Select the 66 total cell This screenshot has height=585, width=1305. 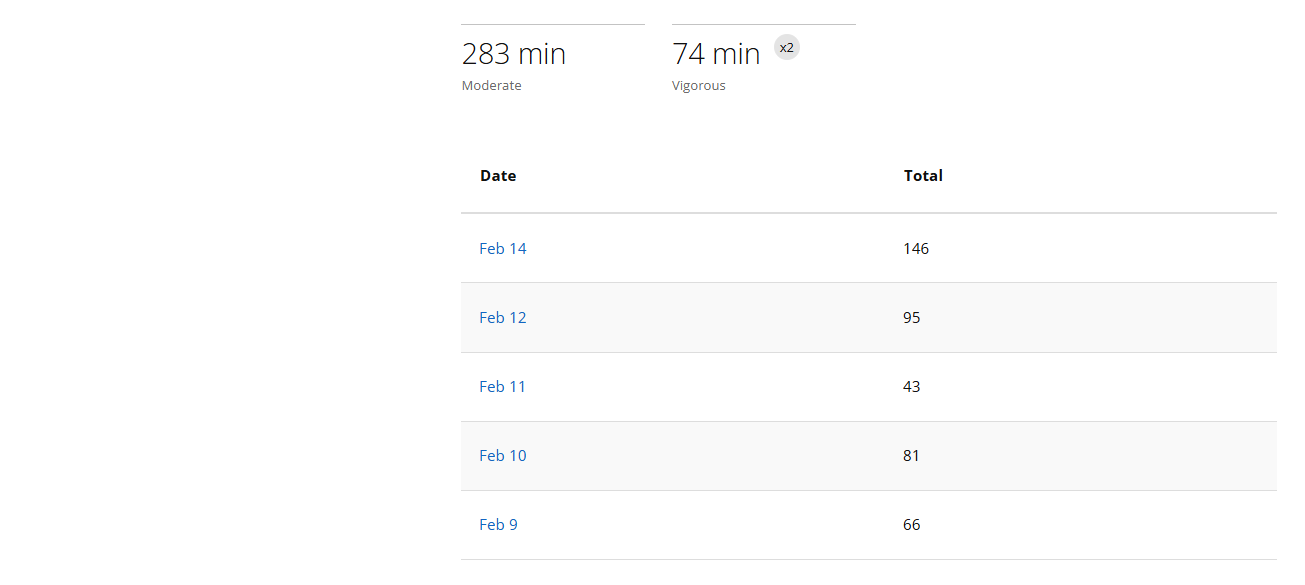click(x=912, y=525)
